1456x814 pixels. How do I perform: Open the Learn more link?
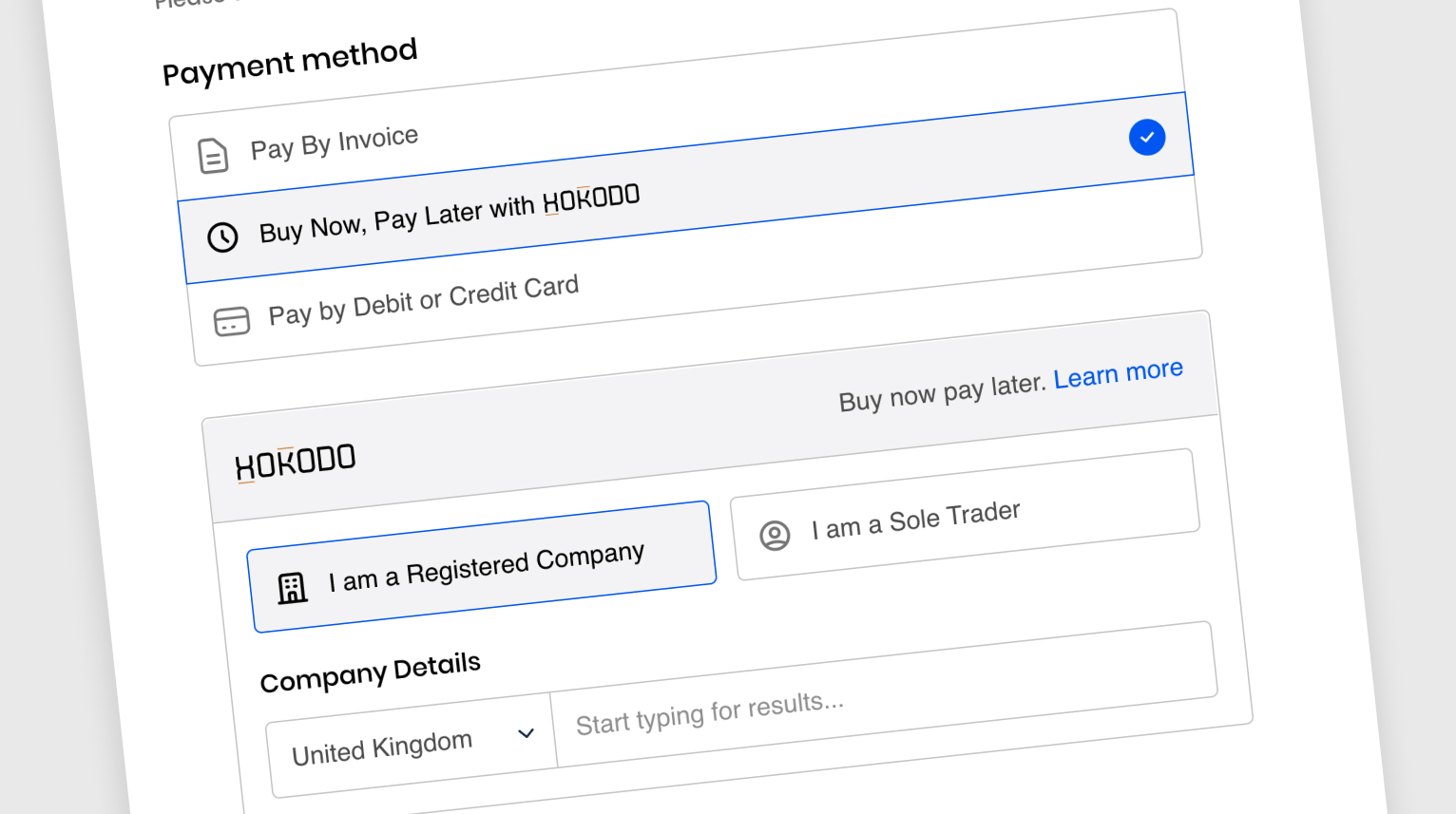pos(1118,373)
